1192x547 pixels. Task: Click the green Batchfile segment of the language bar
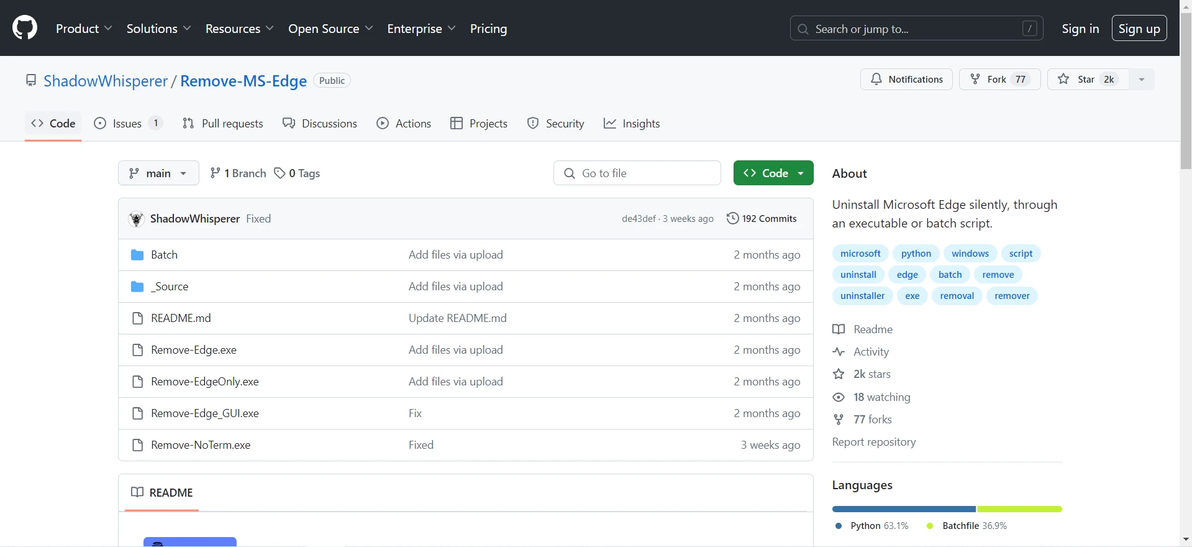coord(1019,509)
